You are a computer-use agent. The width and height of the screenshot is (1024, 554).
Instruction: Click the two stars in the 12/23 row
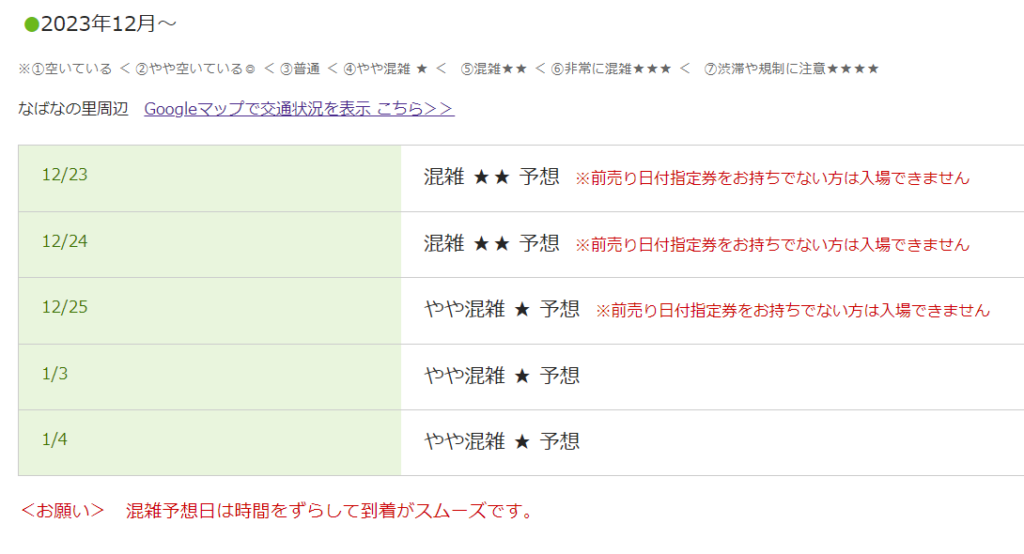[x=491, y=177]
